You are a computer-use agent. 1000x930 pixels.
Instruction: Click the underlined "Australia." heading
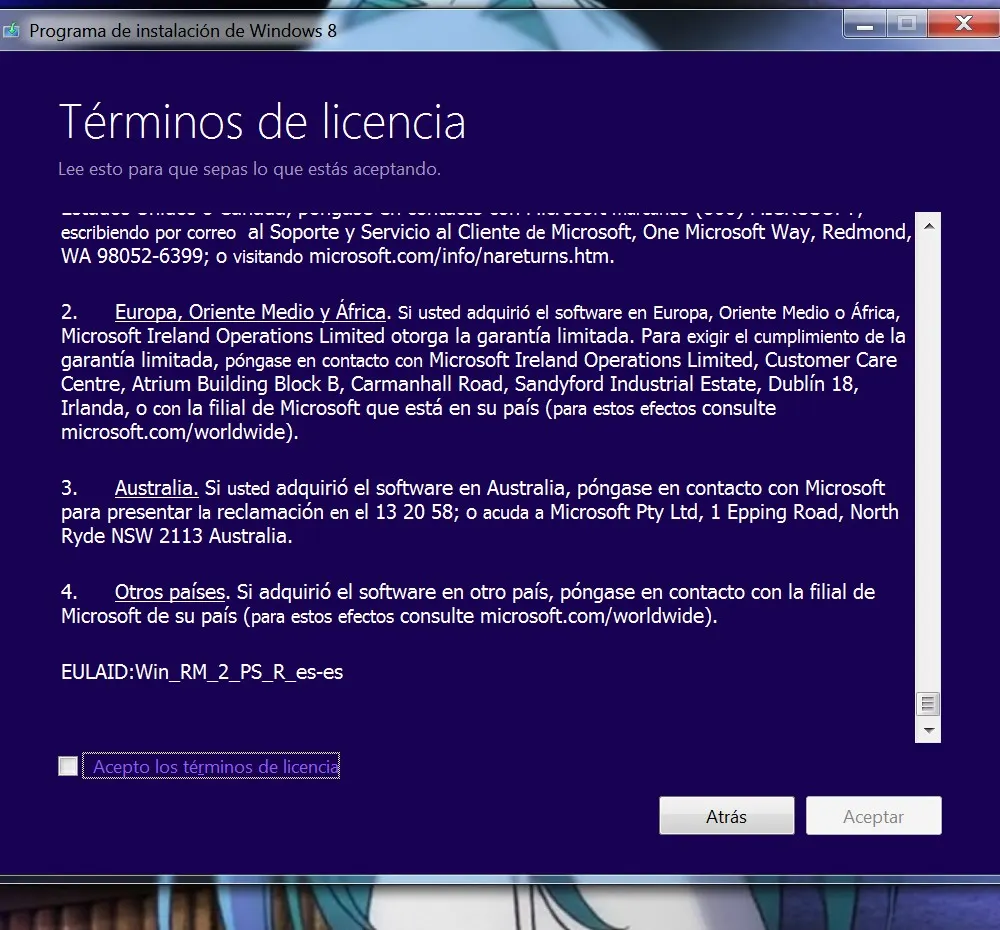point(156,488)
